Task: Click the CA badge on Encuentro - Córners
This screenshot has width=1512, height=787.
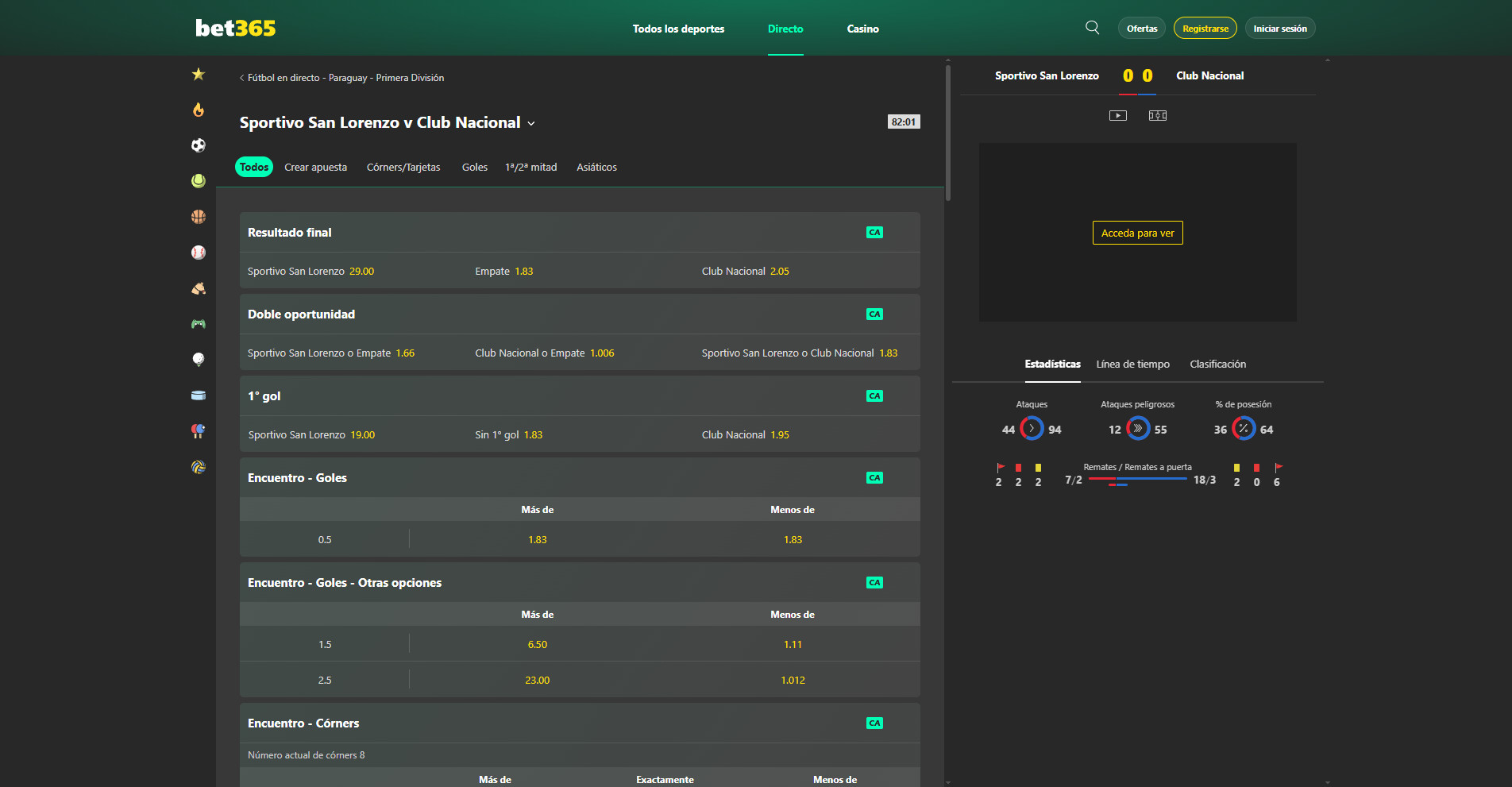Action: (874, 723)
